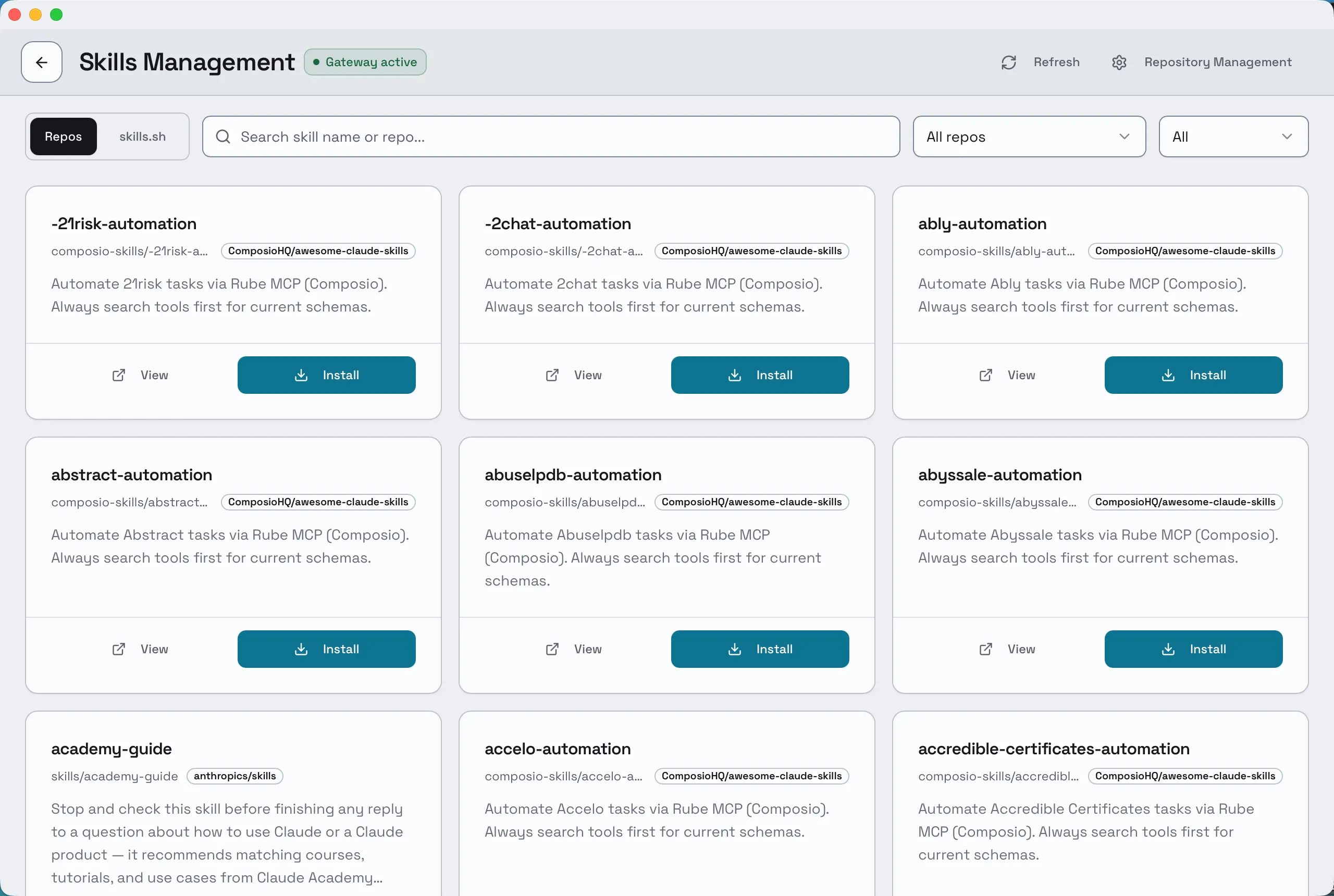Click external-link icon on abyssale-automation card
The width and height of the screenshot is (1334, 896).
pos(986,649)
